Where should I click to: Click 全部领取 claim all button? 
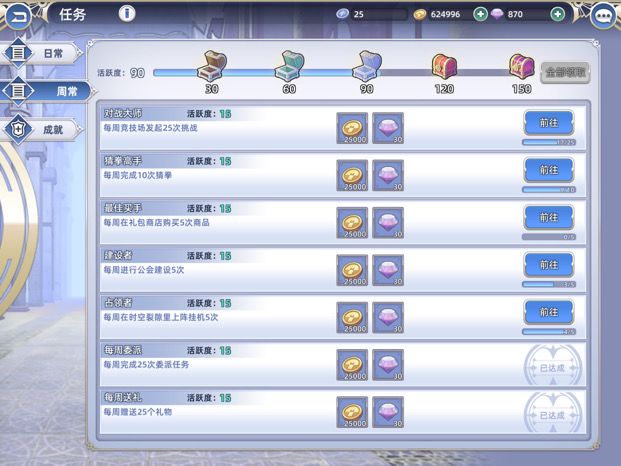tap(565, 72)
